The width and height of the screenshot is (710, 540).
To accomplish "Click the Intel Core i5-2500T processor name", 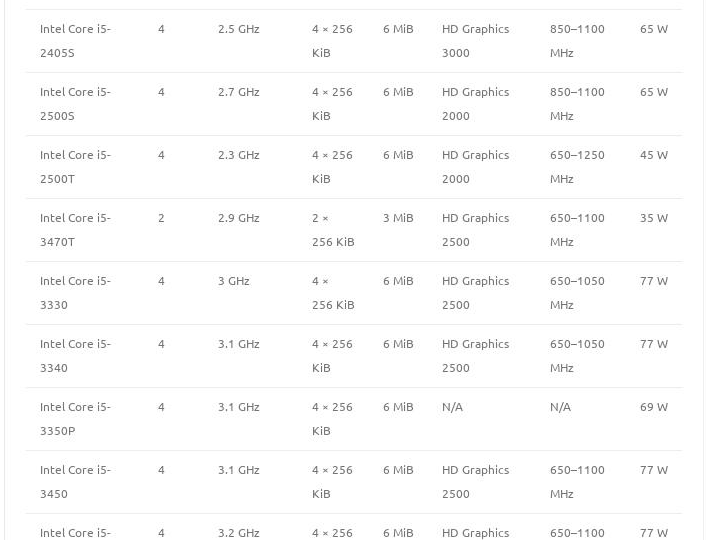I will (75, 167).
